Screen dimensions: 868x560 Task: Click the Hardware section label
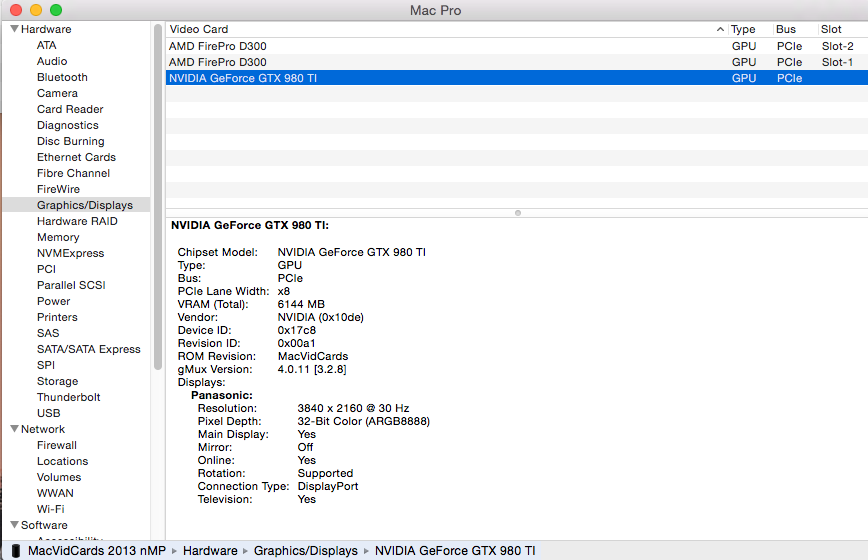(x=46, y=29)
